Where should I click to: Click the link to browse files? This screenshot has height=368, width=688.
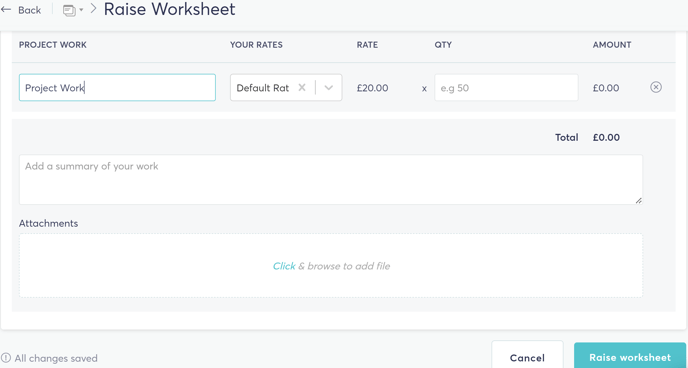tap(284, 266)
